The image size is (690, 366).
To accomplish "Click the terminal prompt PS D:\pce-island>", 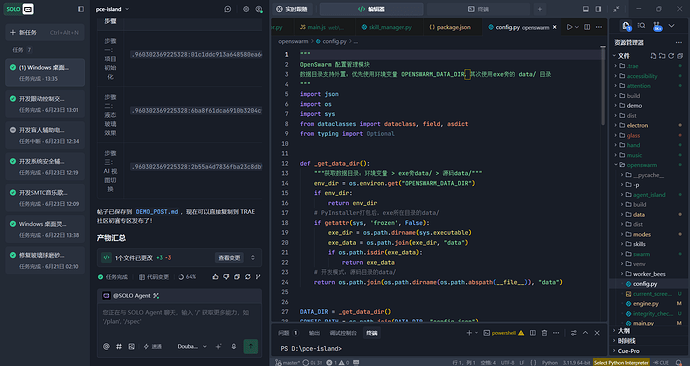I will pos(311,348).
